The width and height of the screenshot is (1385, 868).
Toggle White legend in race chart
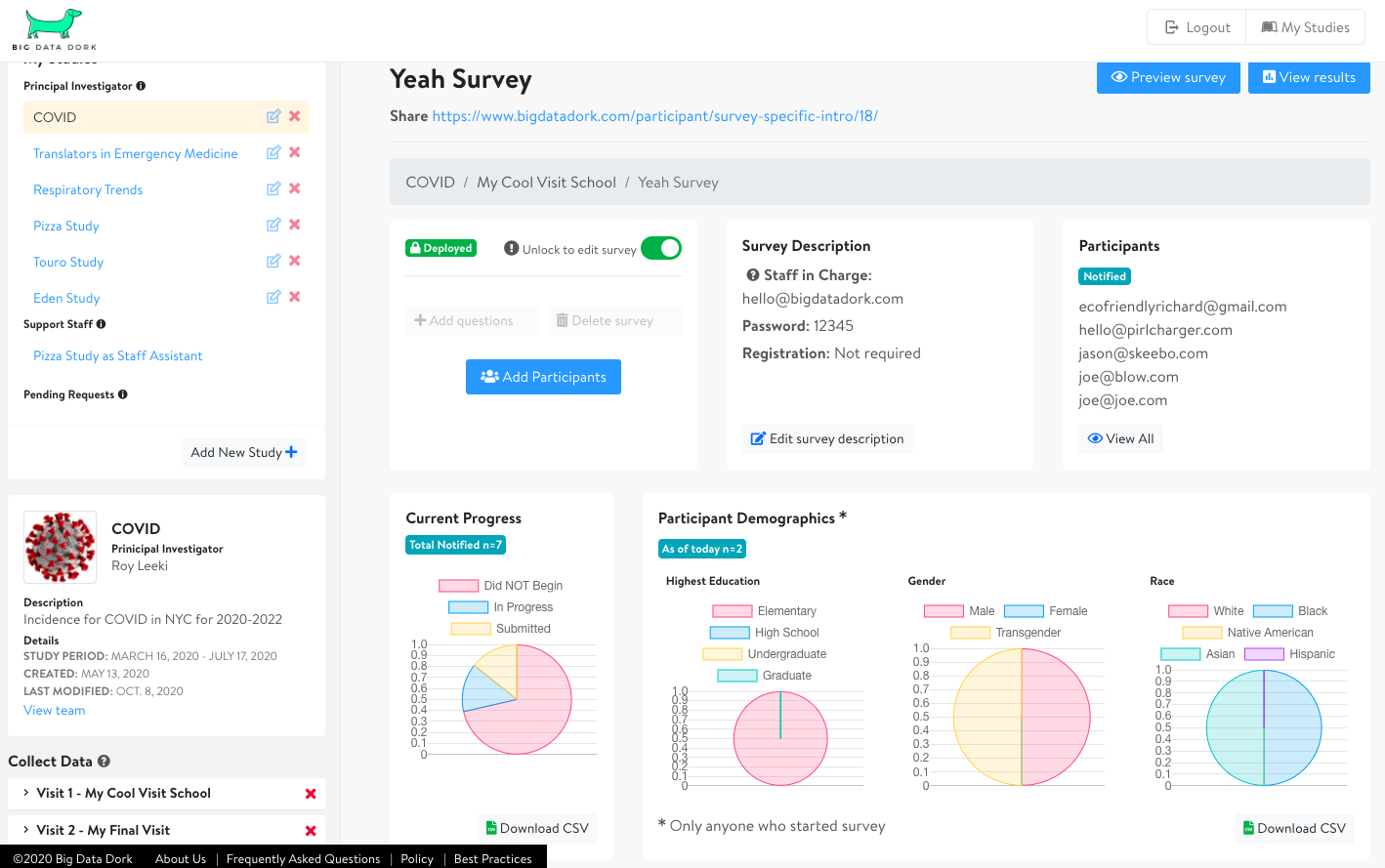coord(1206,611)
